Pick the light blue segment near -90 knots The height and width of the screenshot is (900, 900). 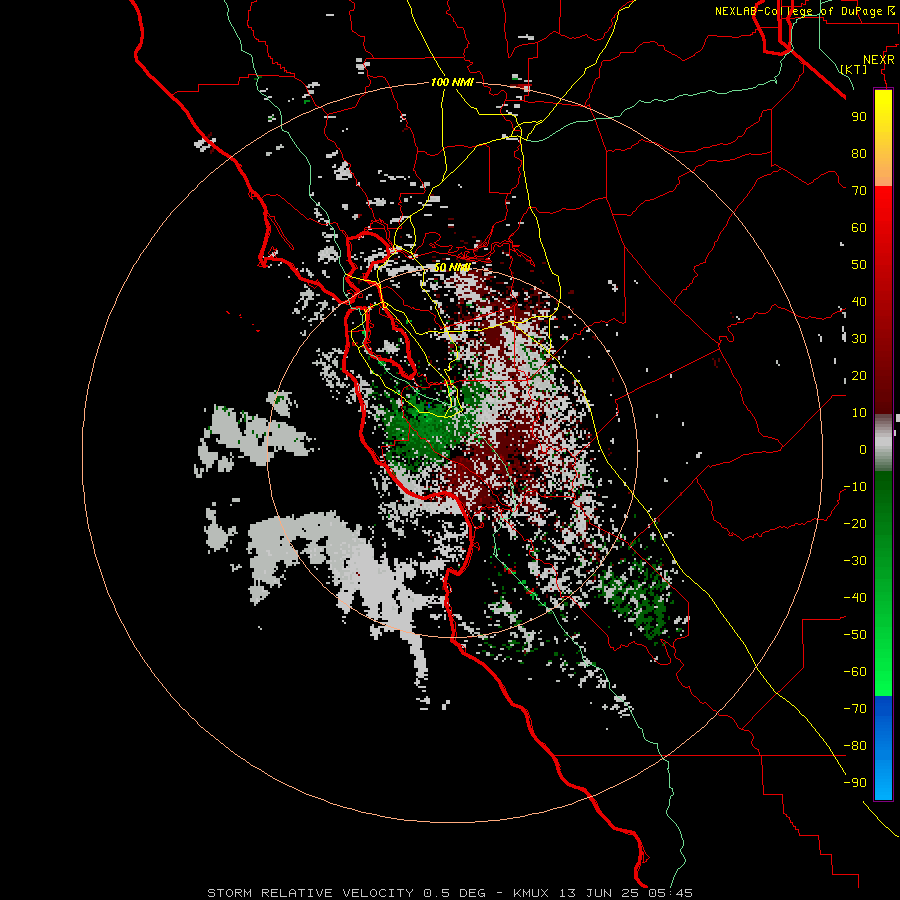883,781
